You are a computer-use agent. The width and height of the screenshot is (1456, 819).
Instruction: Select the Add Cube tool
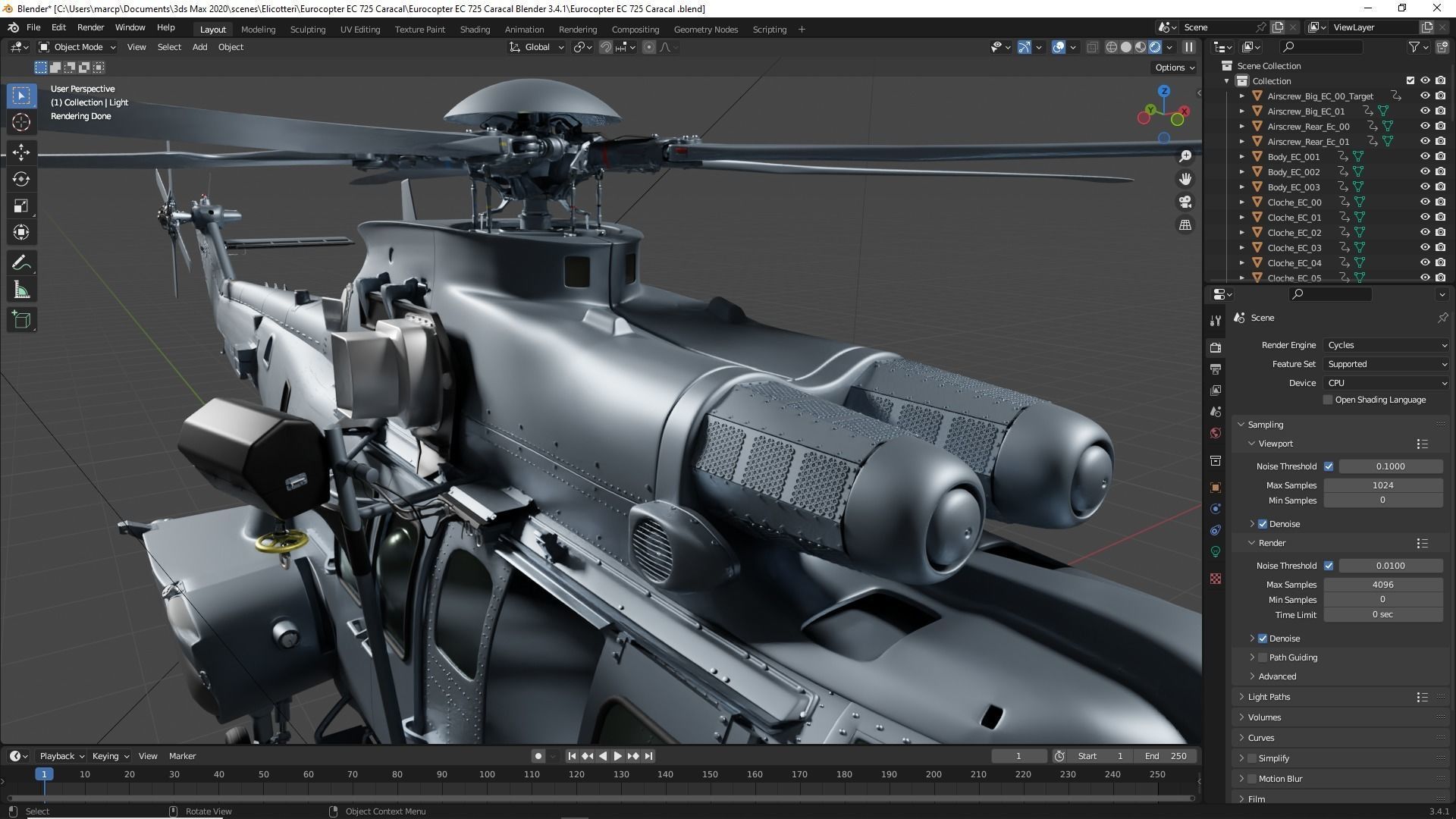21,320
